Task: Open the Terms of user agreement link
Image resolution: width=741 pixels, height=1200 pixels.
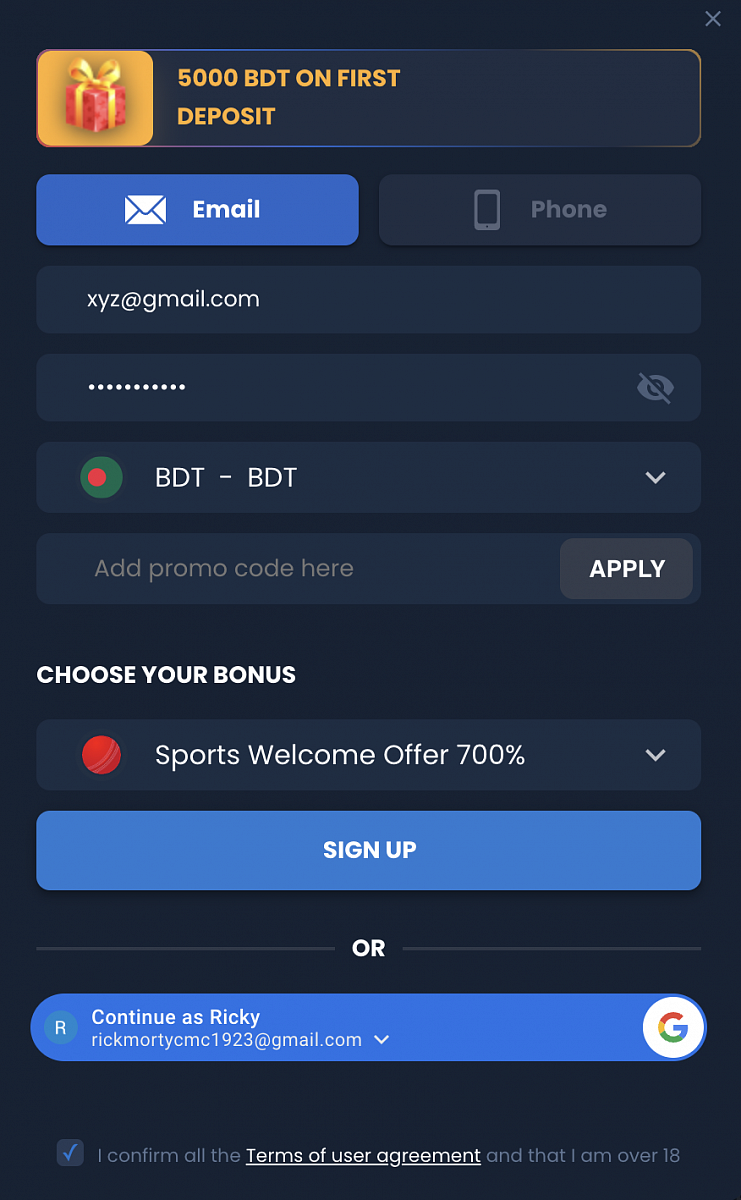Action: [363, 1155]
